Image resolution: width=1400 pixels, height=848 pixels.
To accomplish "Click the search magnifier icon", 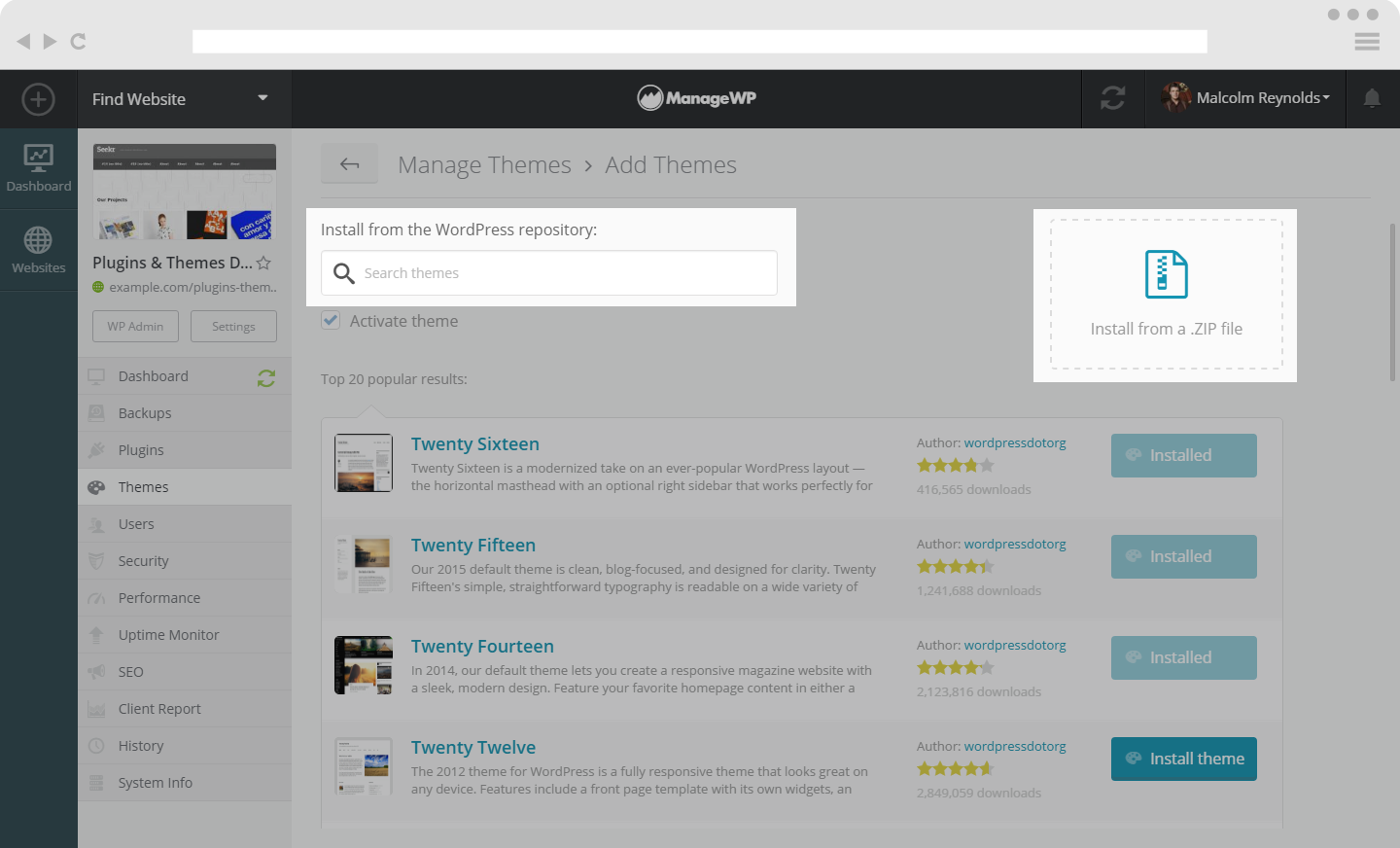I will coord(343,273).
